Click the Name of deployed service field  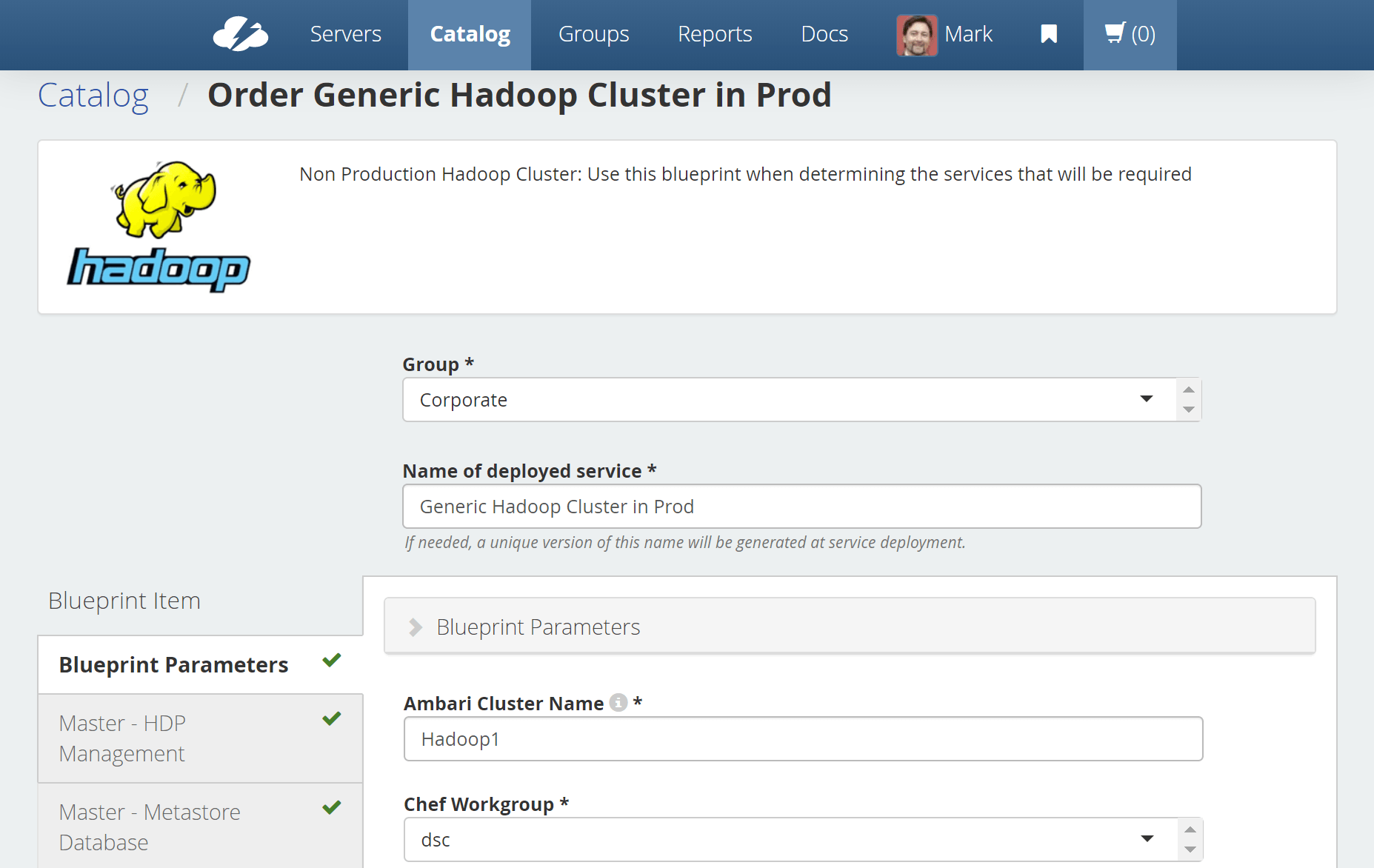click(x=801, y=507)
